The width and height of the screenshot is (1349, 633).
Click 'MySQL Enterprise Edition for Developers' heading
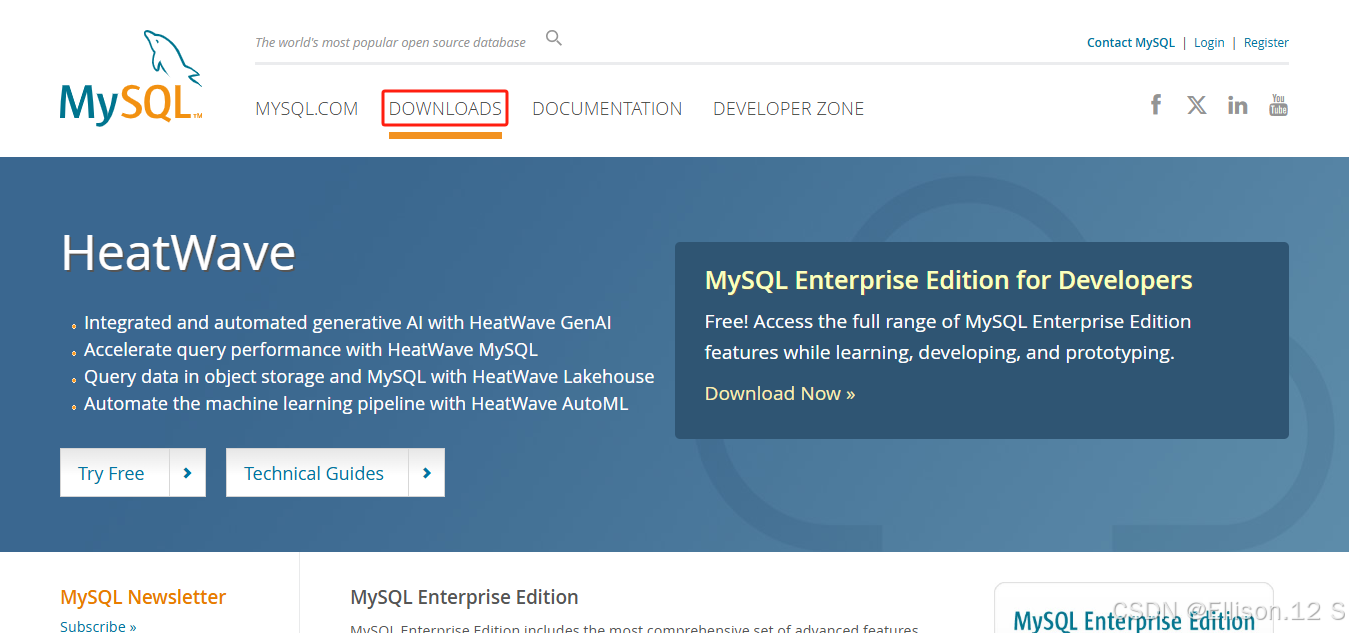click(x=948, y=280)
